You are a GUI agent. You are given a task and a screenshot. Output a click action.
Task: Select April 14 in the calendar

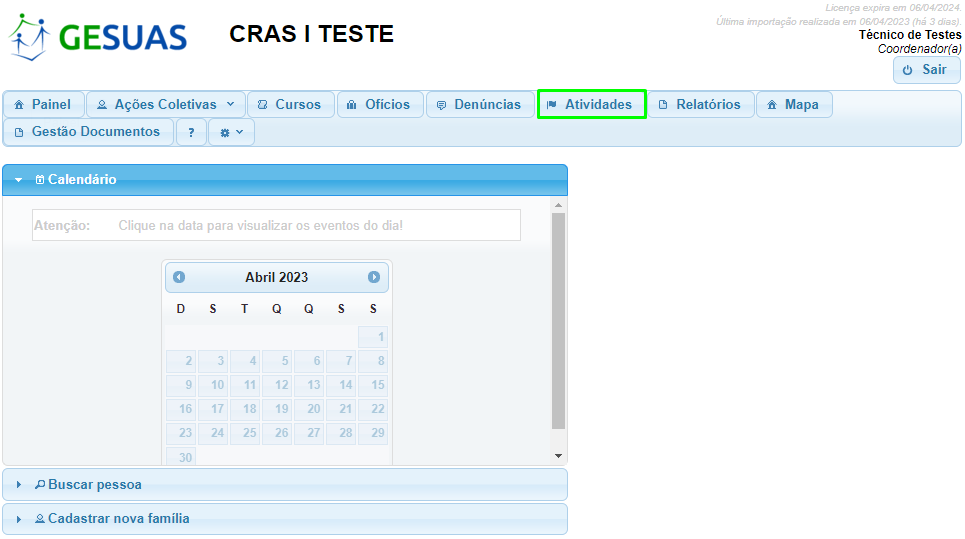(341, 385)
